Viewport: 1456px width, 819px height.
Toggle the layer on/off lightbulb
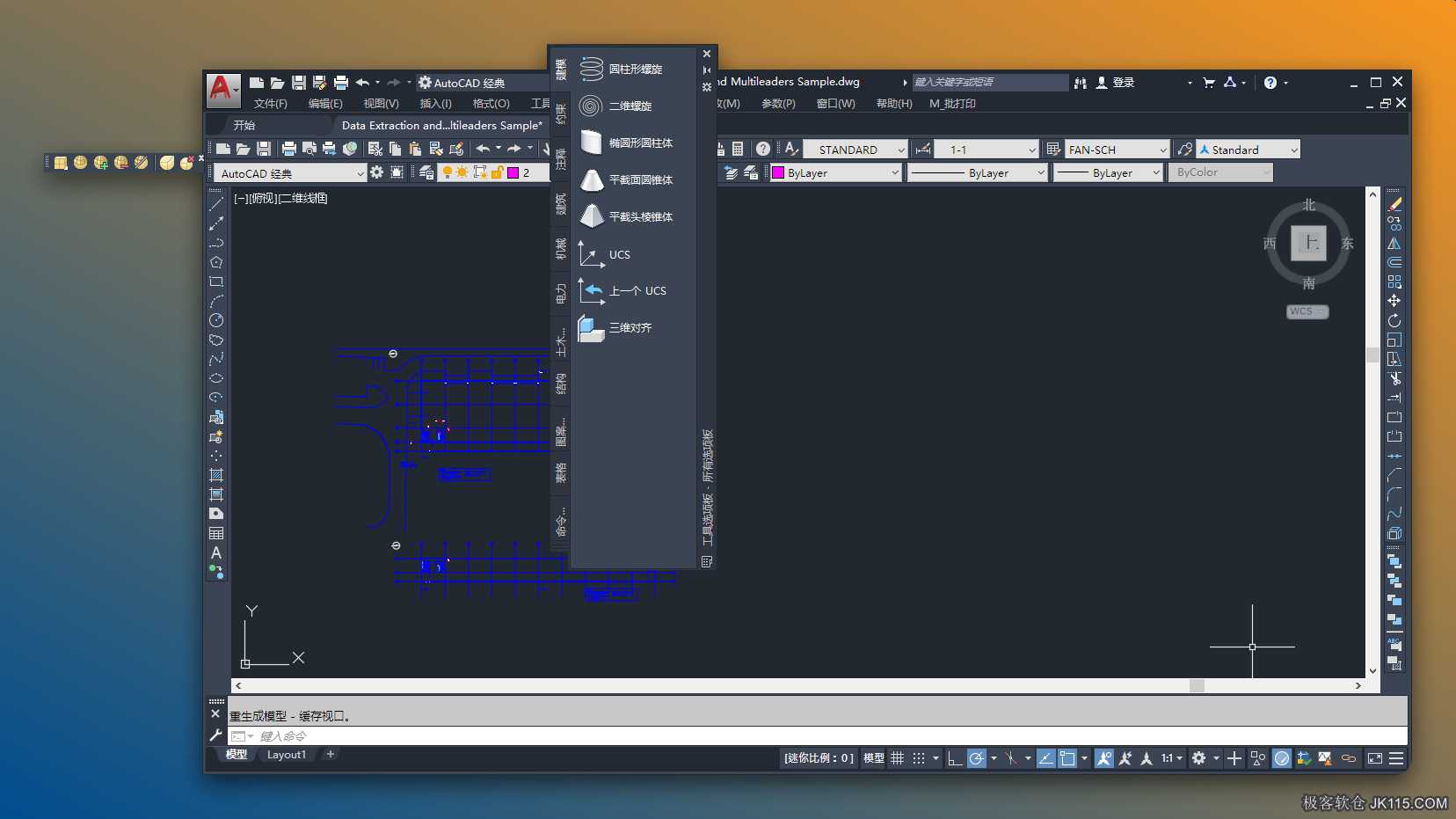[x=448, y=172]
